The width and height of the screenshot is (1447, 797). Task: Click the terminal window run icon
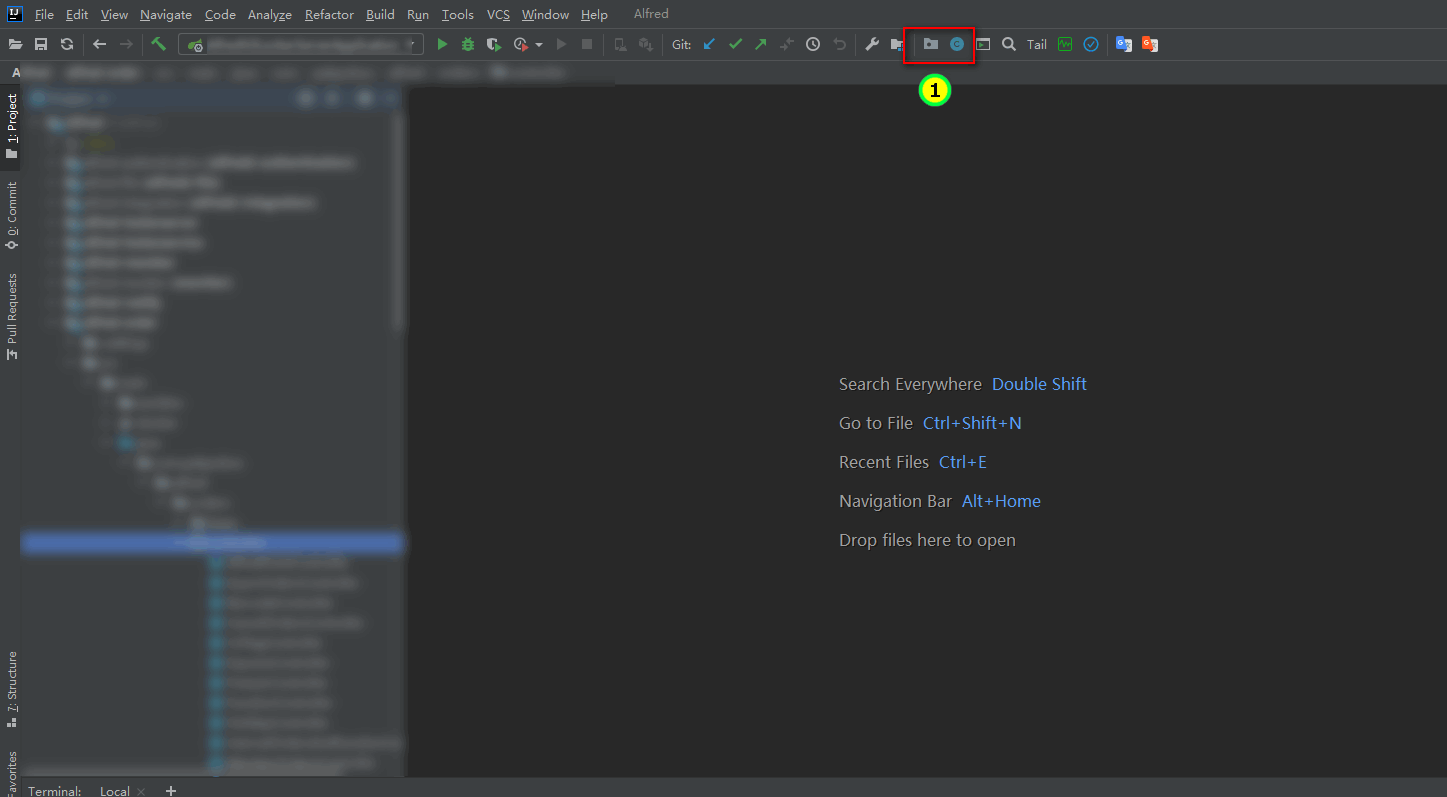click(983, 44)
